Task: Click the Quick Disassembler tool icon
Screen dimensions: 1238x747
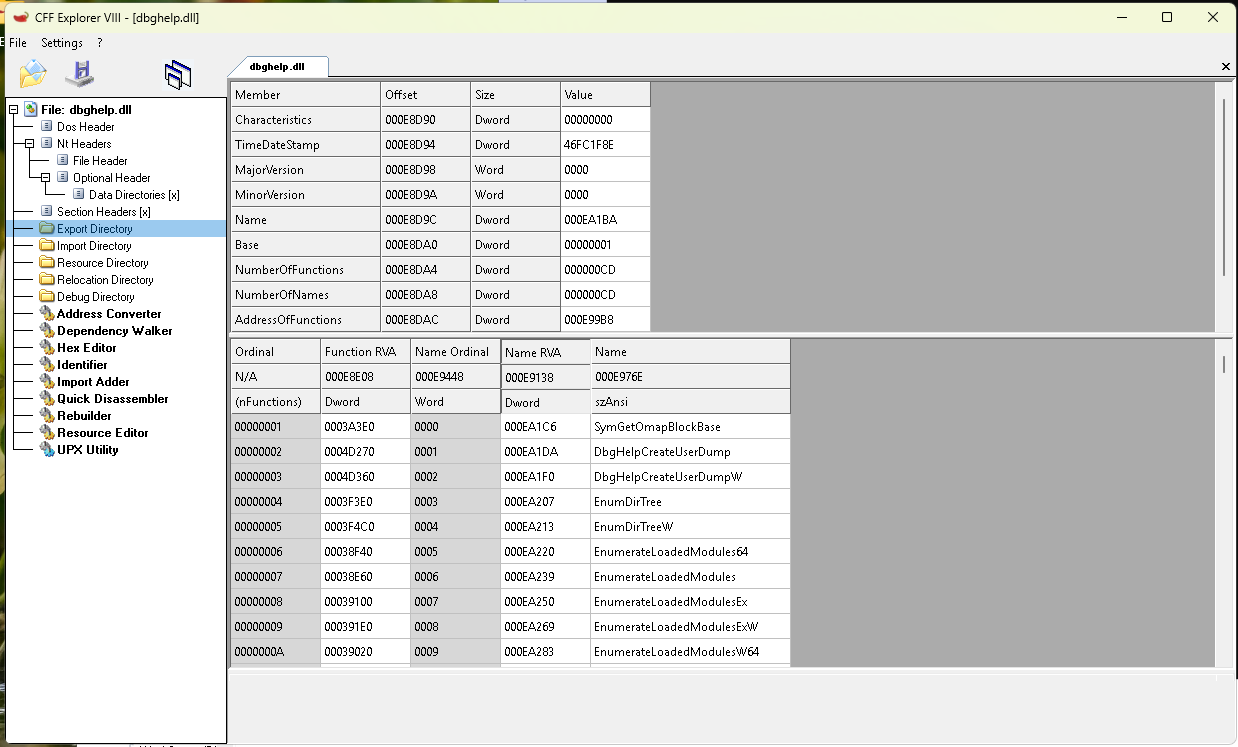Action: coord(47,399)
